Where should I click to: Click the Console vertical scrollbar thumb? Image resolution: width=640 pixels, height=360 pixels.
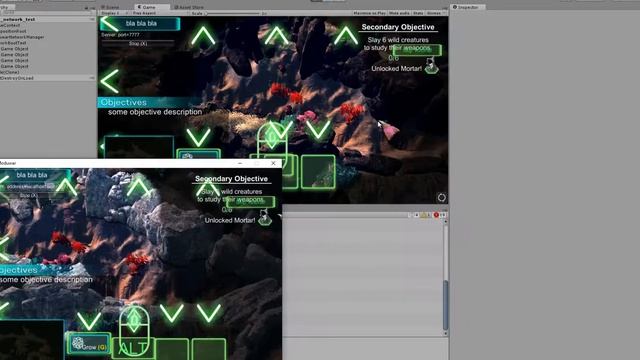(445, 304)
